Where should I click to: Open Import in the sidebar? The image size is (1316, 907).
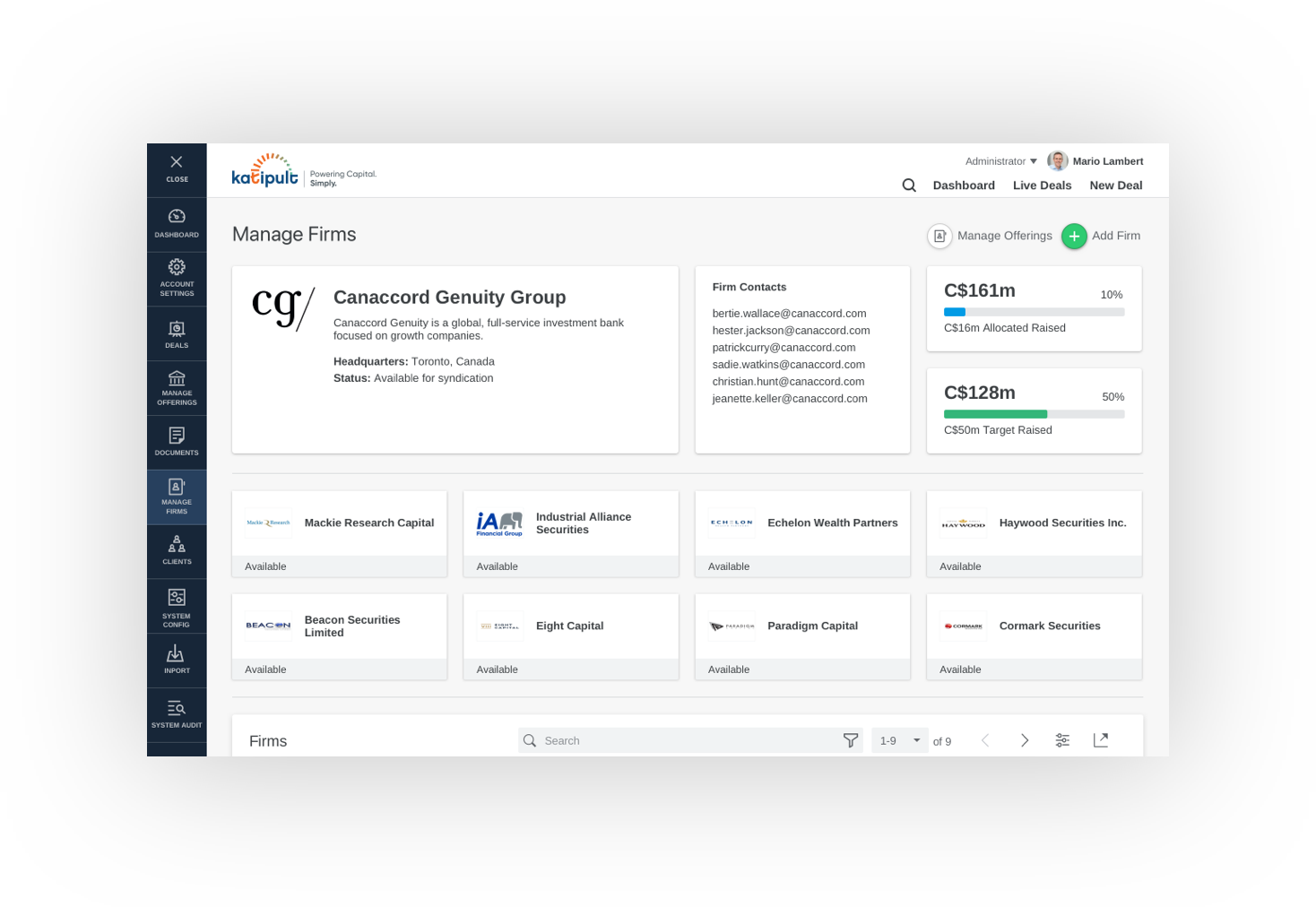coord(177,661)
